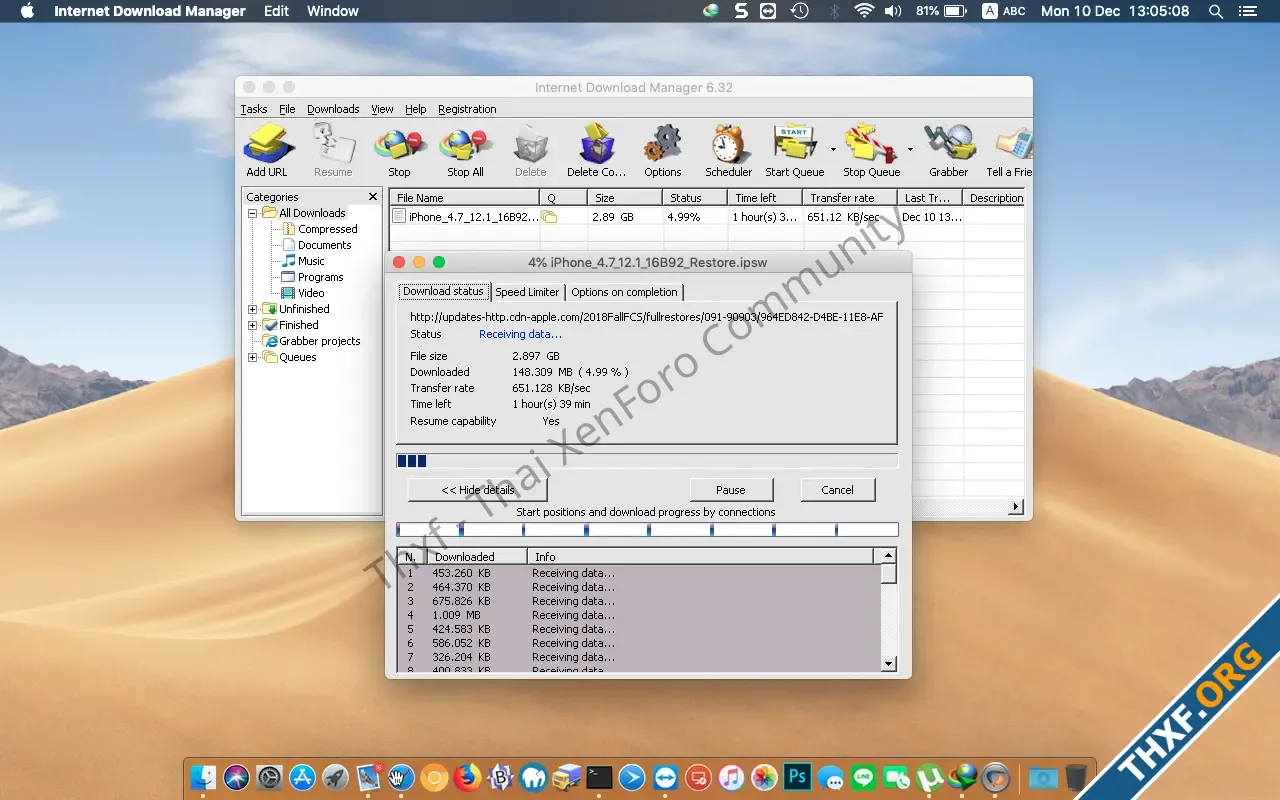
Task: Open the Stop Queue dropdown arrow
Action: coord(910,149)
